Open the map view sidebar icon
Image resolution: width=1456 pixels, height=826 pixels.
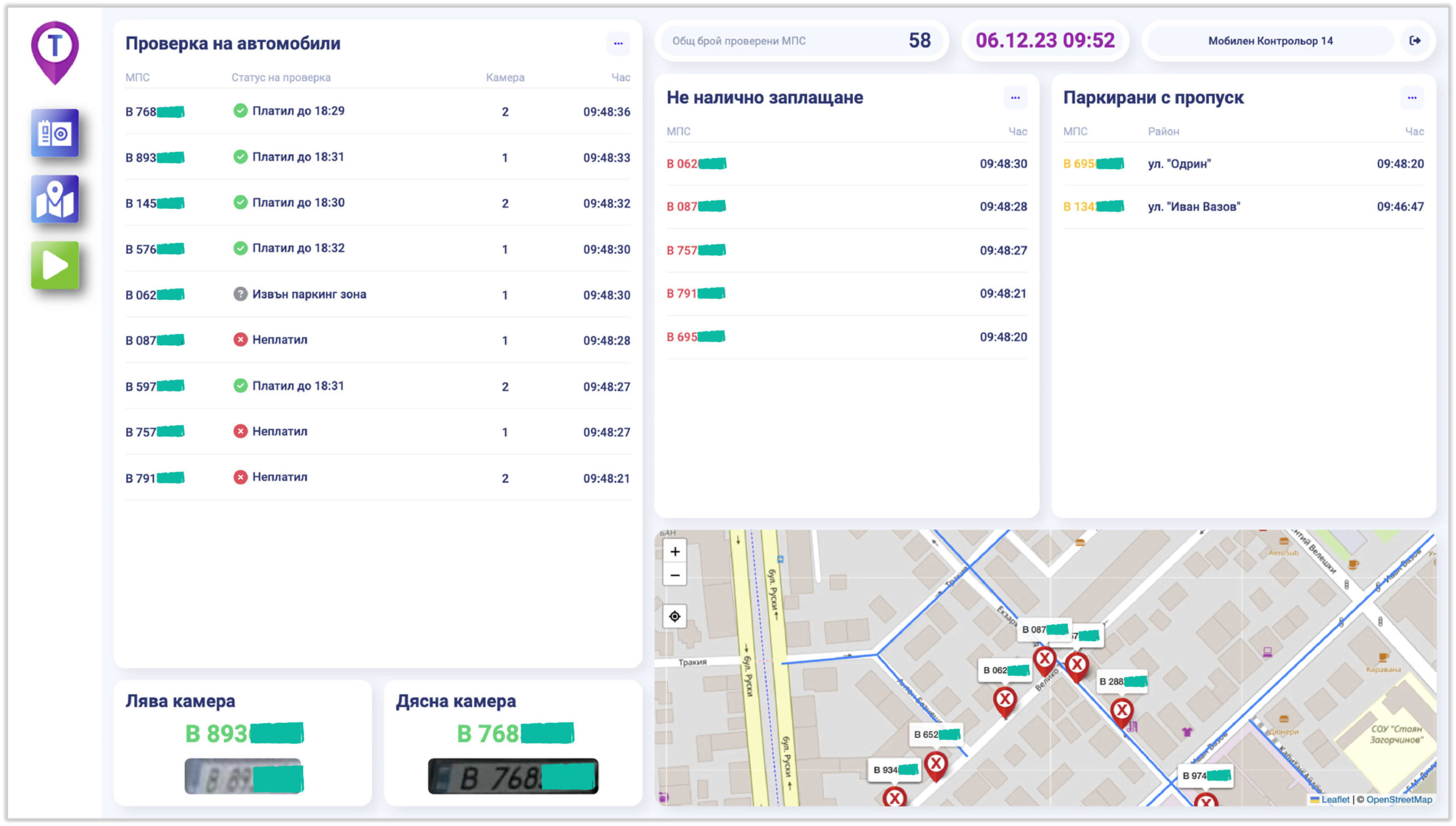55,199
